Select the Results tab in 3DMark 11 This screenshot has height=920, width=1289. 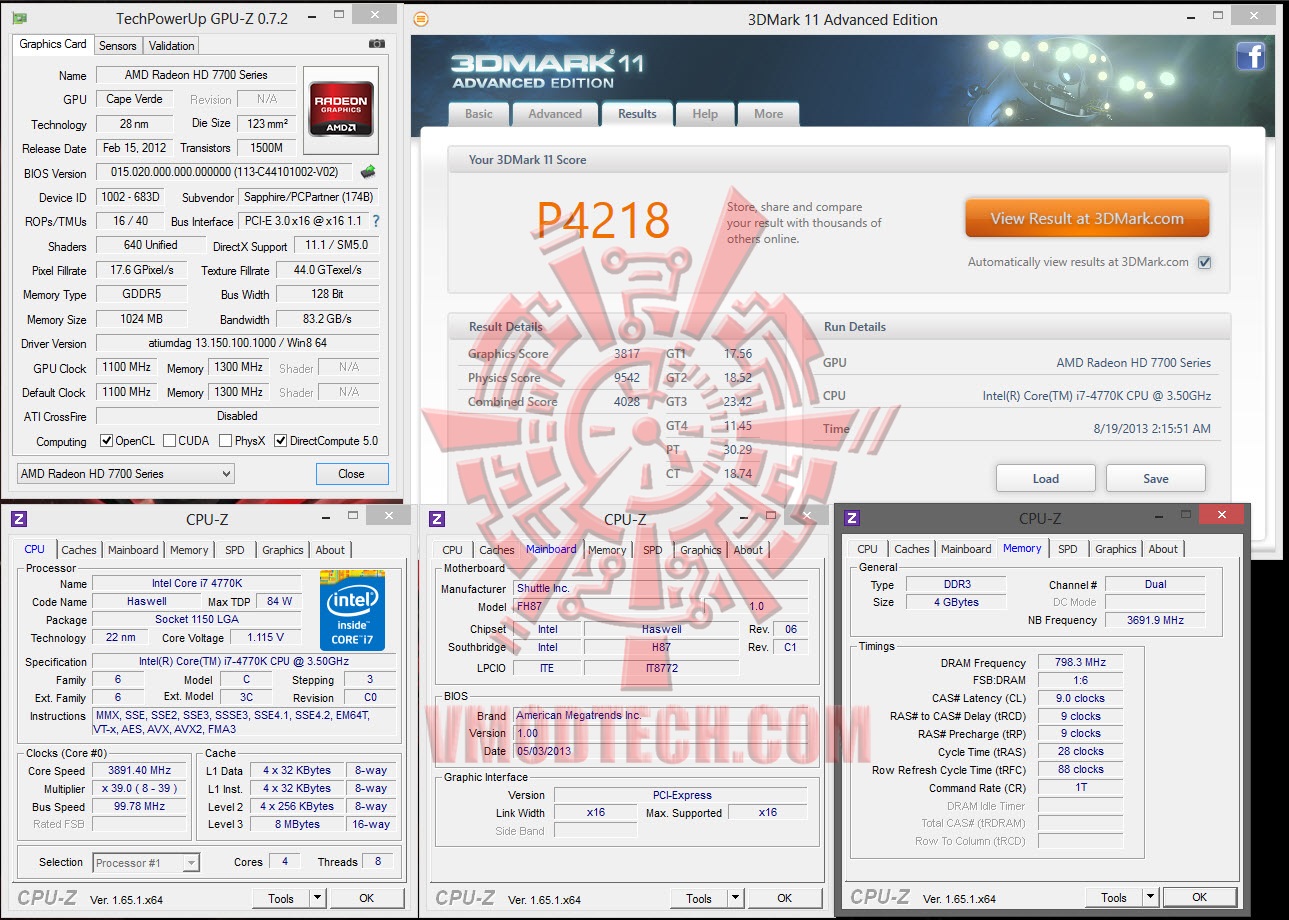point(637,113)
